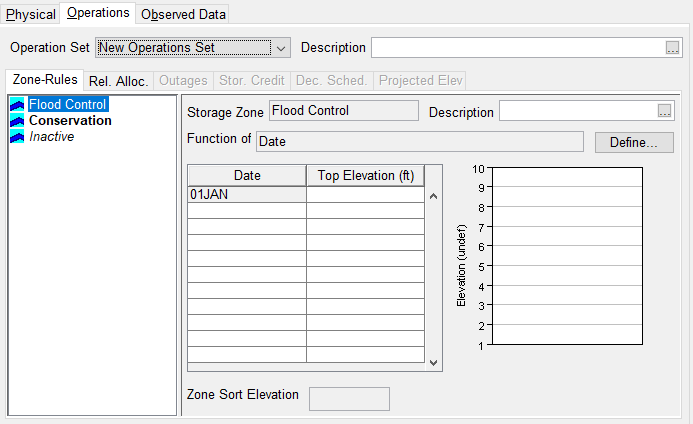The width and height of the screenshot is (693, 424).
Task: Click the Flood Control zone icon
Action: click(17, 104)
